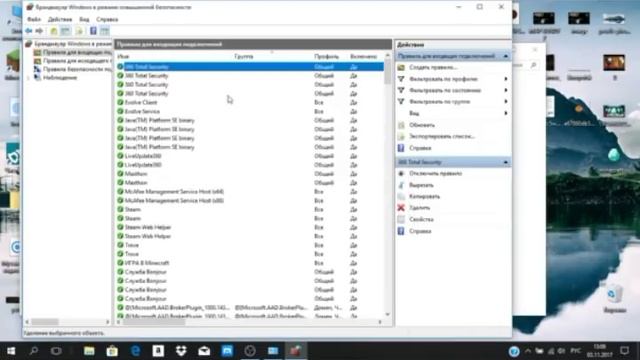The image size is (640, 360).
Task: Switch input language via РУС indicator
Action: coord(576,351)
